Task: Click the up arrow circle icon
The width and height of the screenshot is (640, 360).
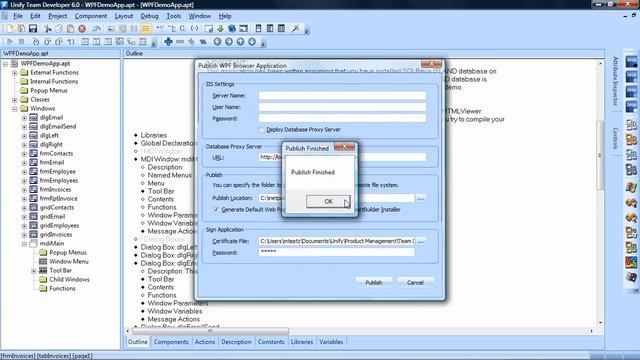Action: [x=240, y=42]
